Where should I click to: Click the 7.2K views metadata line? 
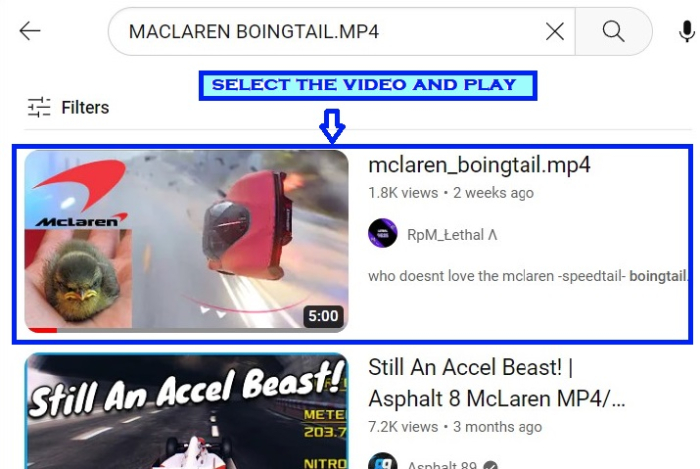[455, 427]
